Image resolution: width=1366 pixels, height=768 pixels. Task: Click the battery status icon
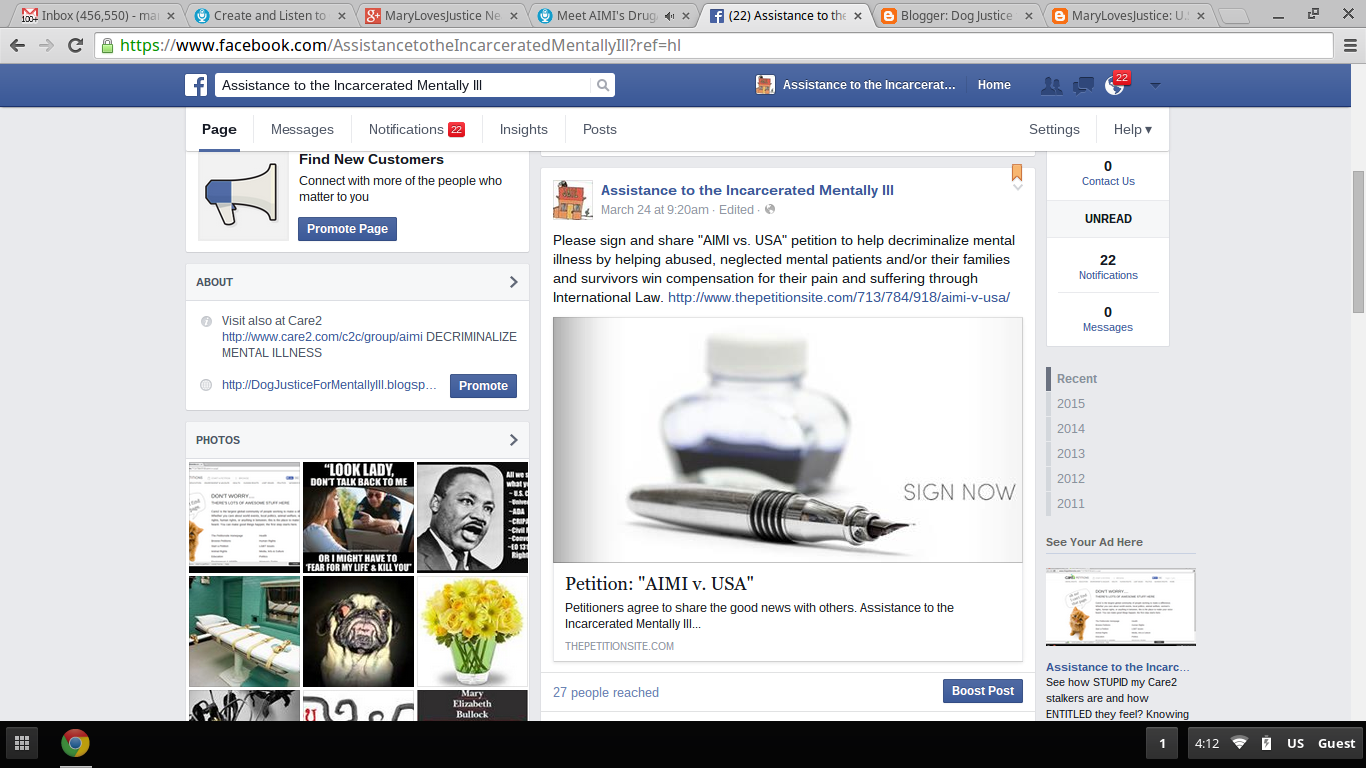[x=1266, y=743]
